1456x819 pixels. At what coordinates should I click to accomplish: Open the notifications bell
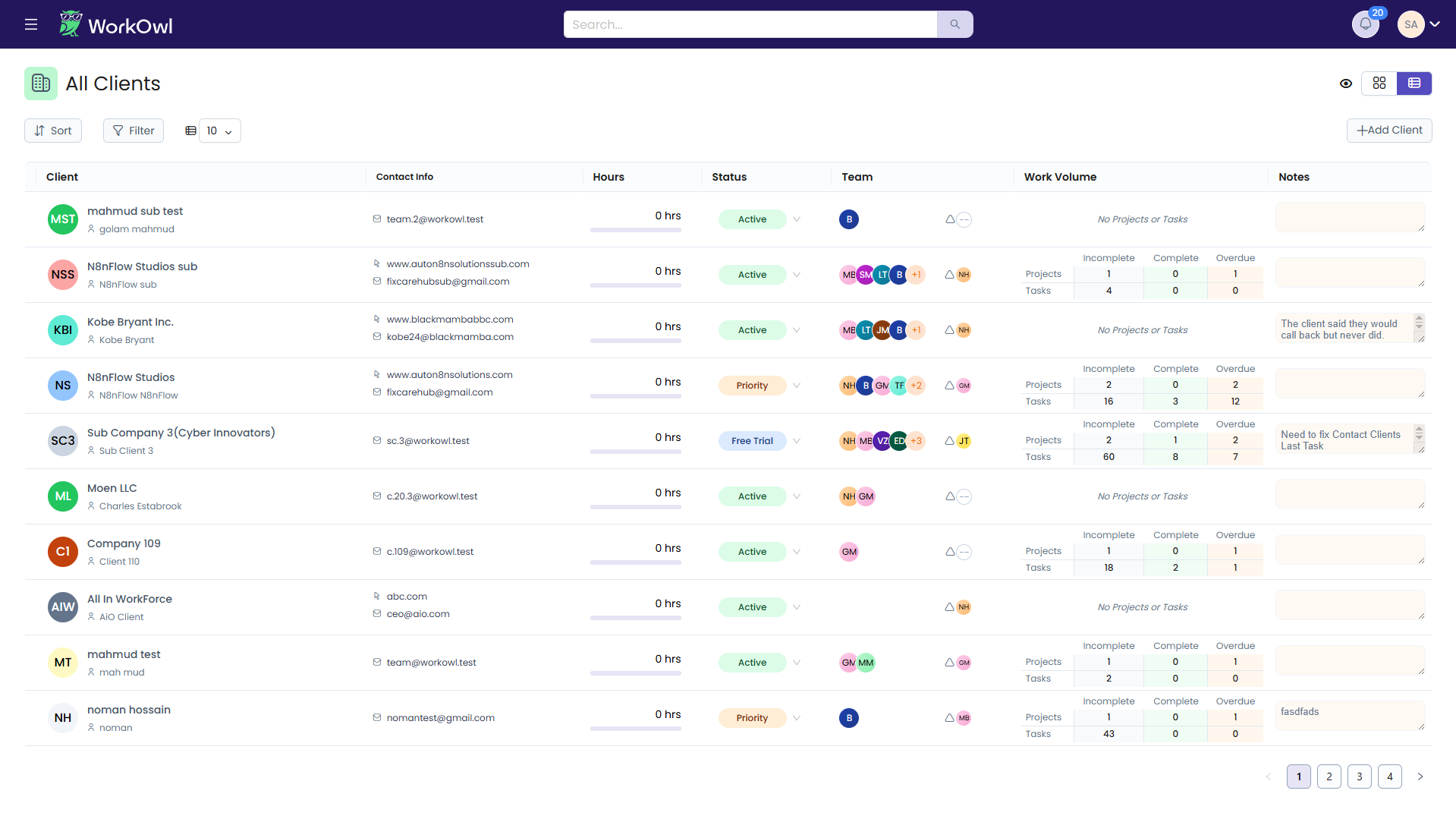click(1365, 24)
